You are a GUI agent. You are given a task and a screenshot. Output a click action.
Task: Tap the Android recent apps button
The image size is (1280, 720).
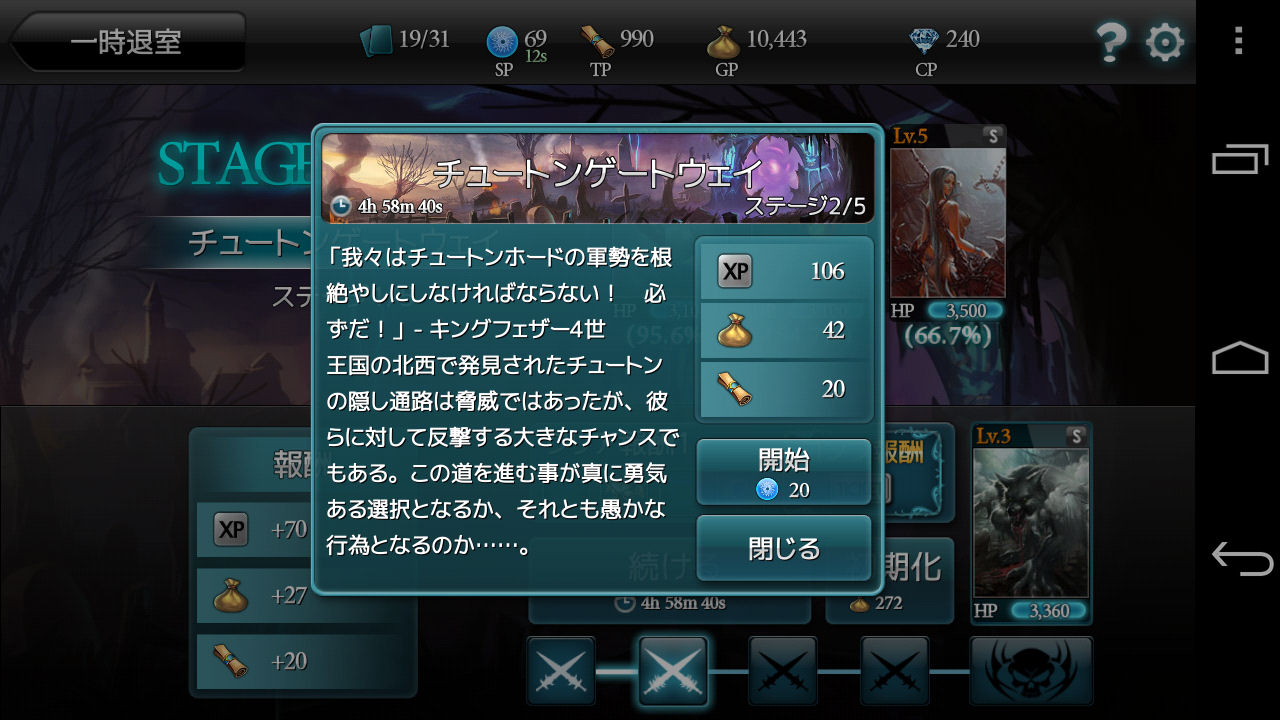pyautogui.click(x=1240, y=160)
